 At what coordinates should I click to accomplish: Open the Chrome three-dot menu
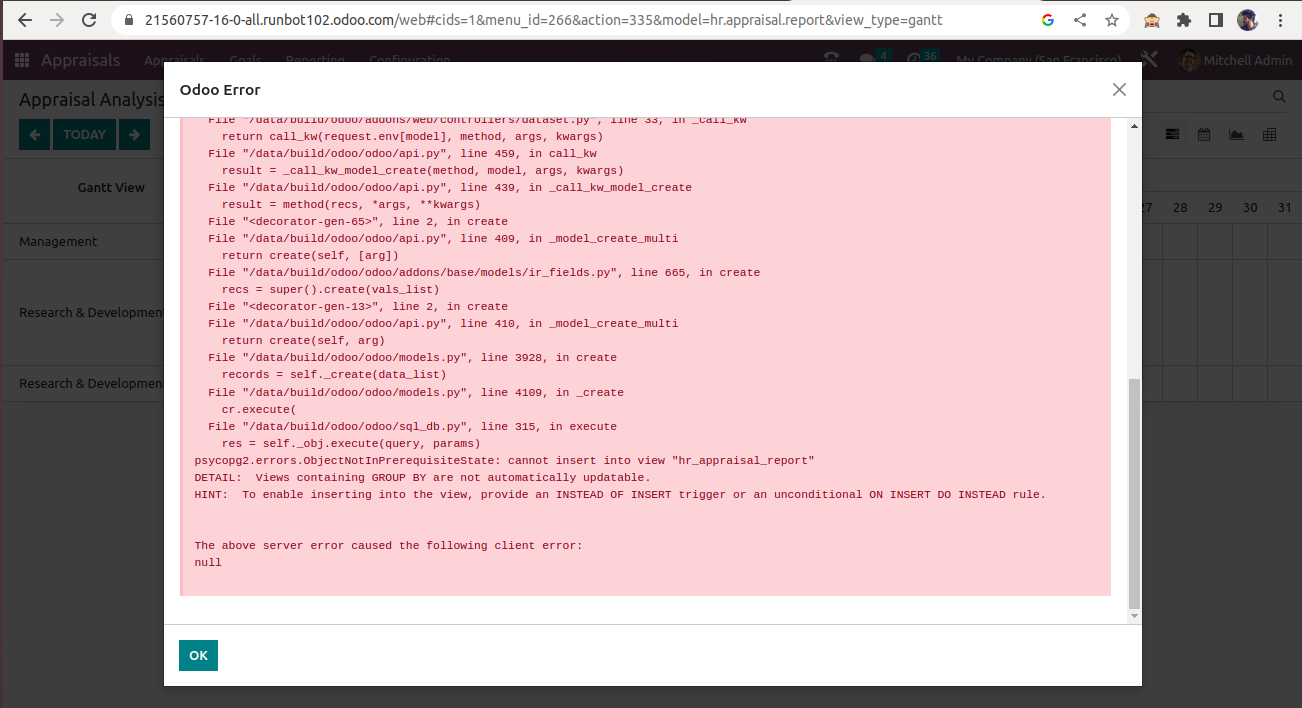pyautogui.click(x=1280, y=20)
